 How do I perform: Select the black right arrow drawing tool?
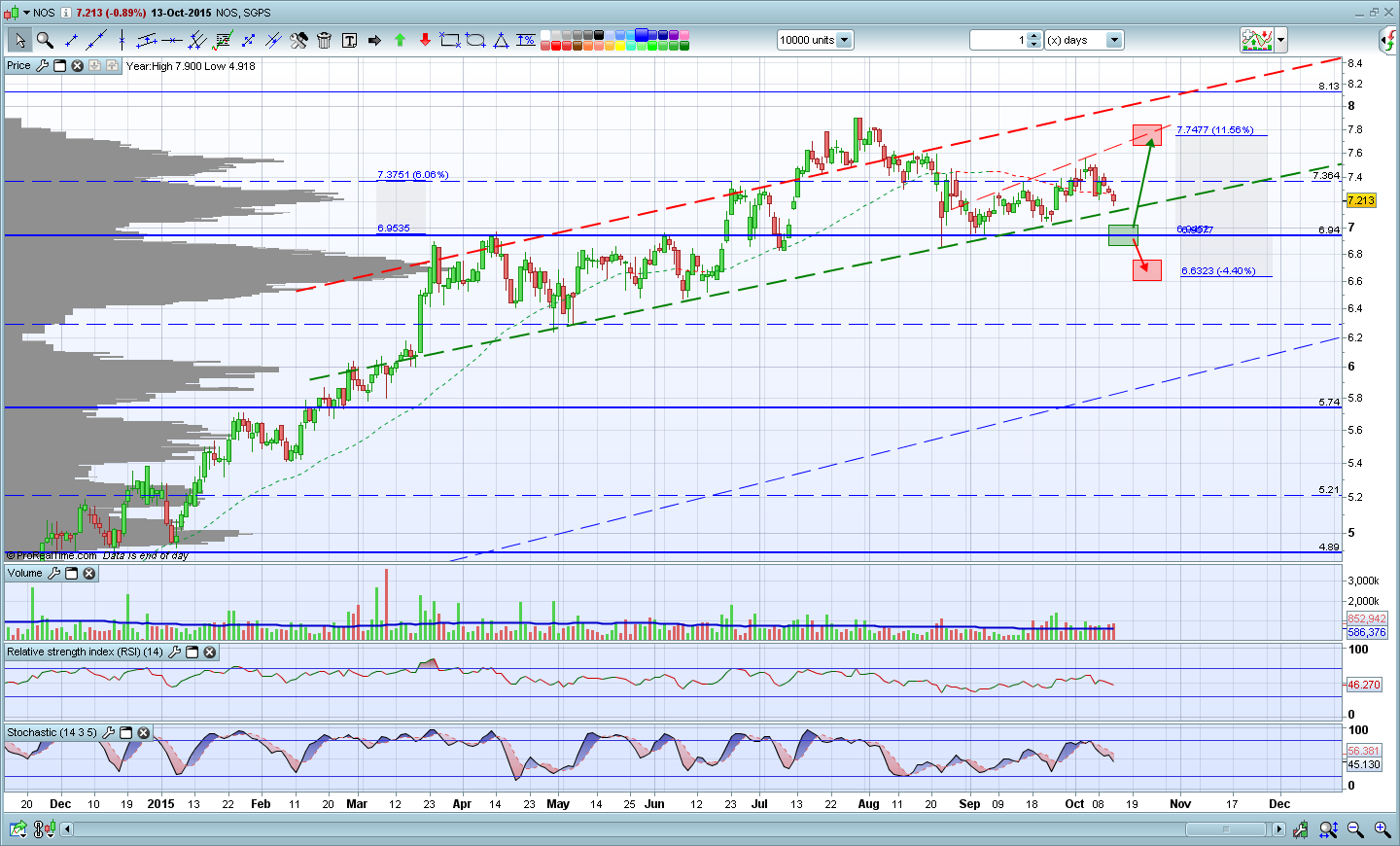374,40
